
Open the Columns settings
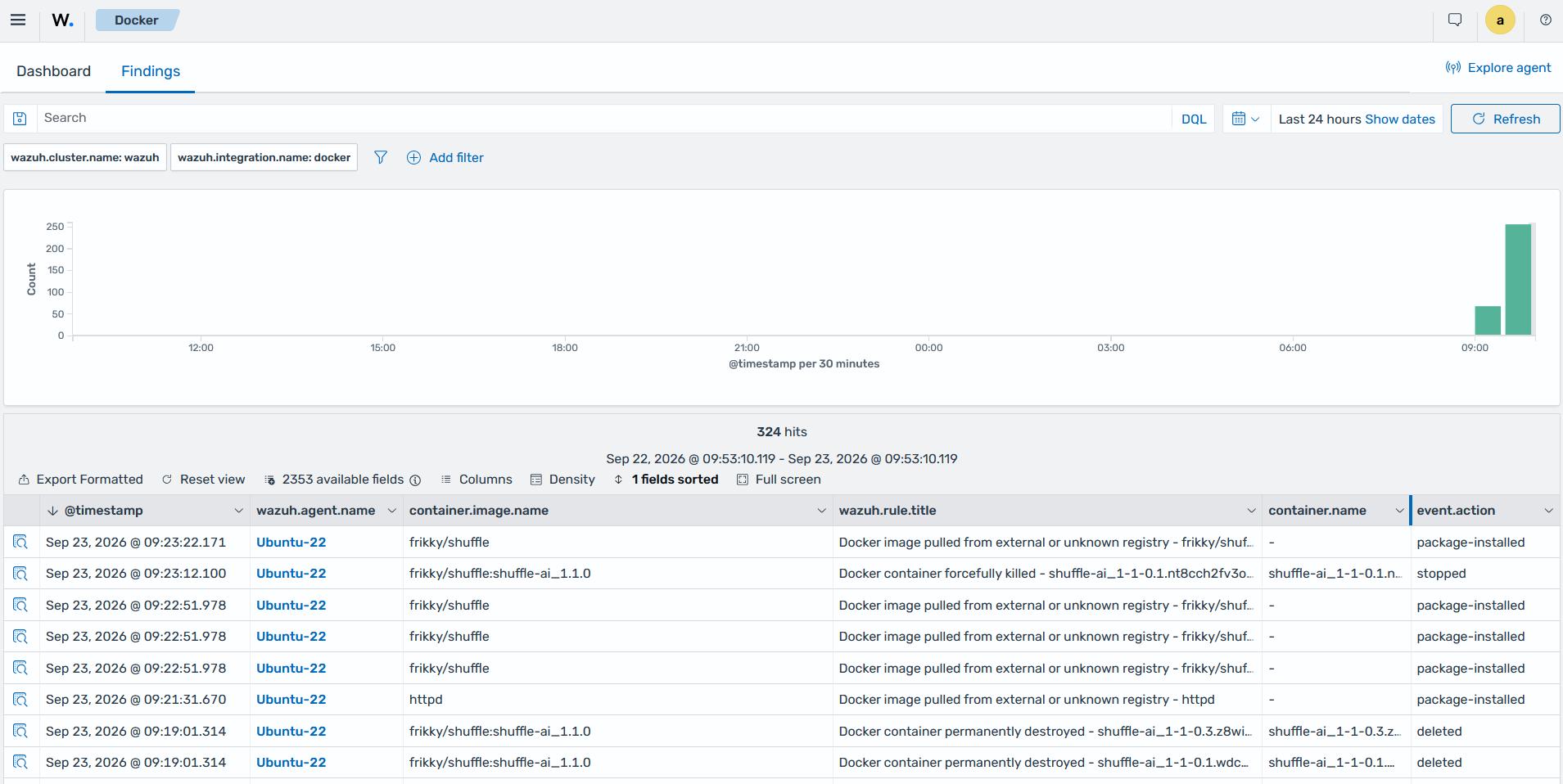(x=477, y=480)
